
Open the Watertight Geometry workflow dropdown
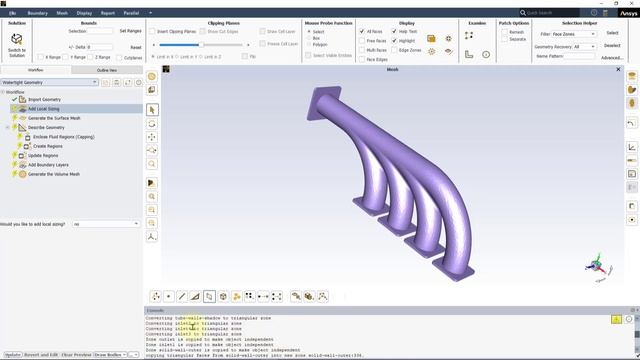49,82
